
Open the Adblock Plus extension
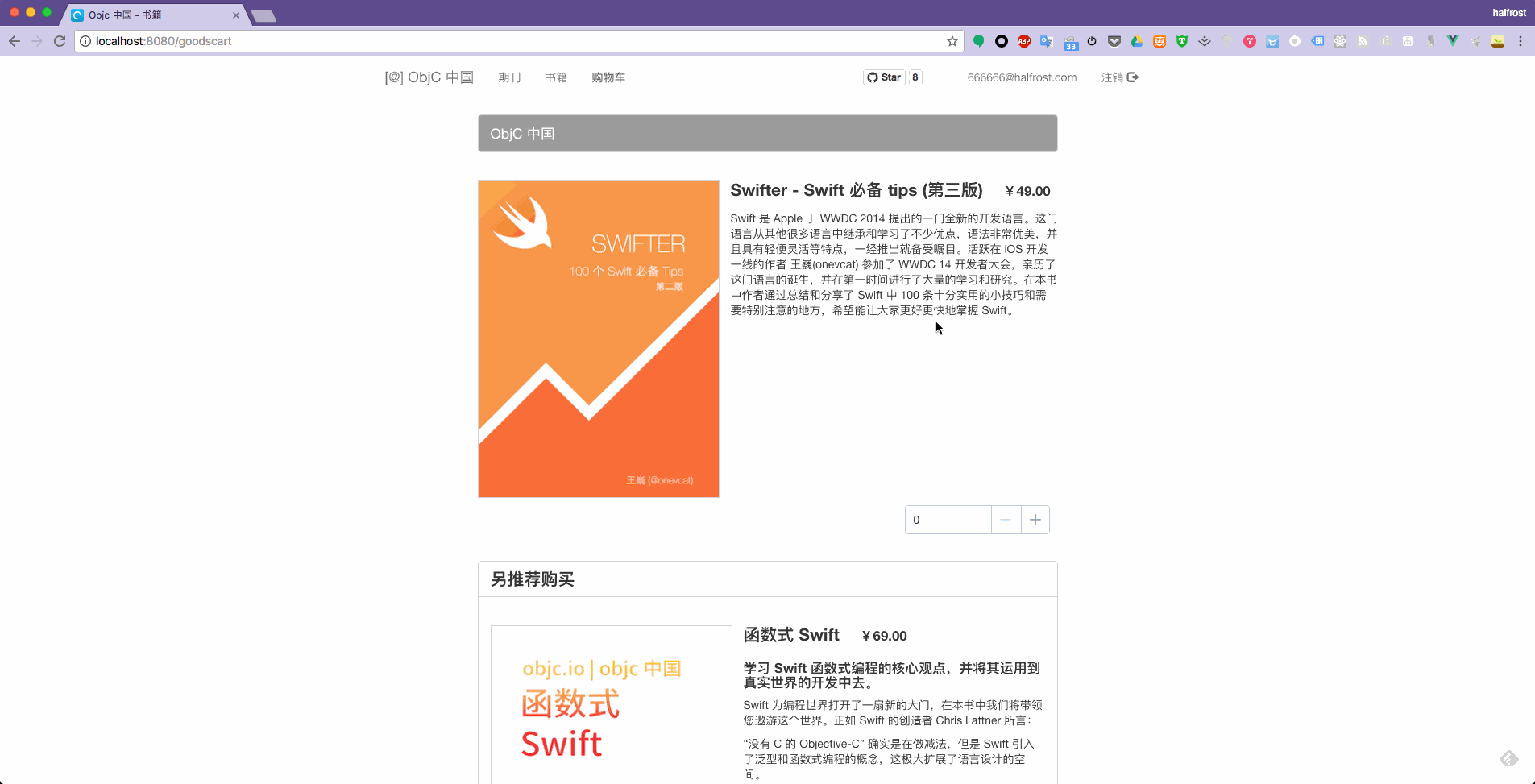1024,41
